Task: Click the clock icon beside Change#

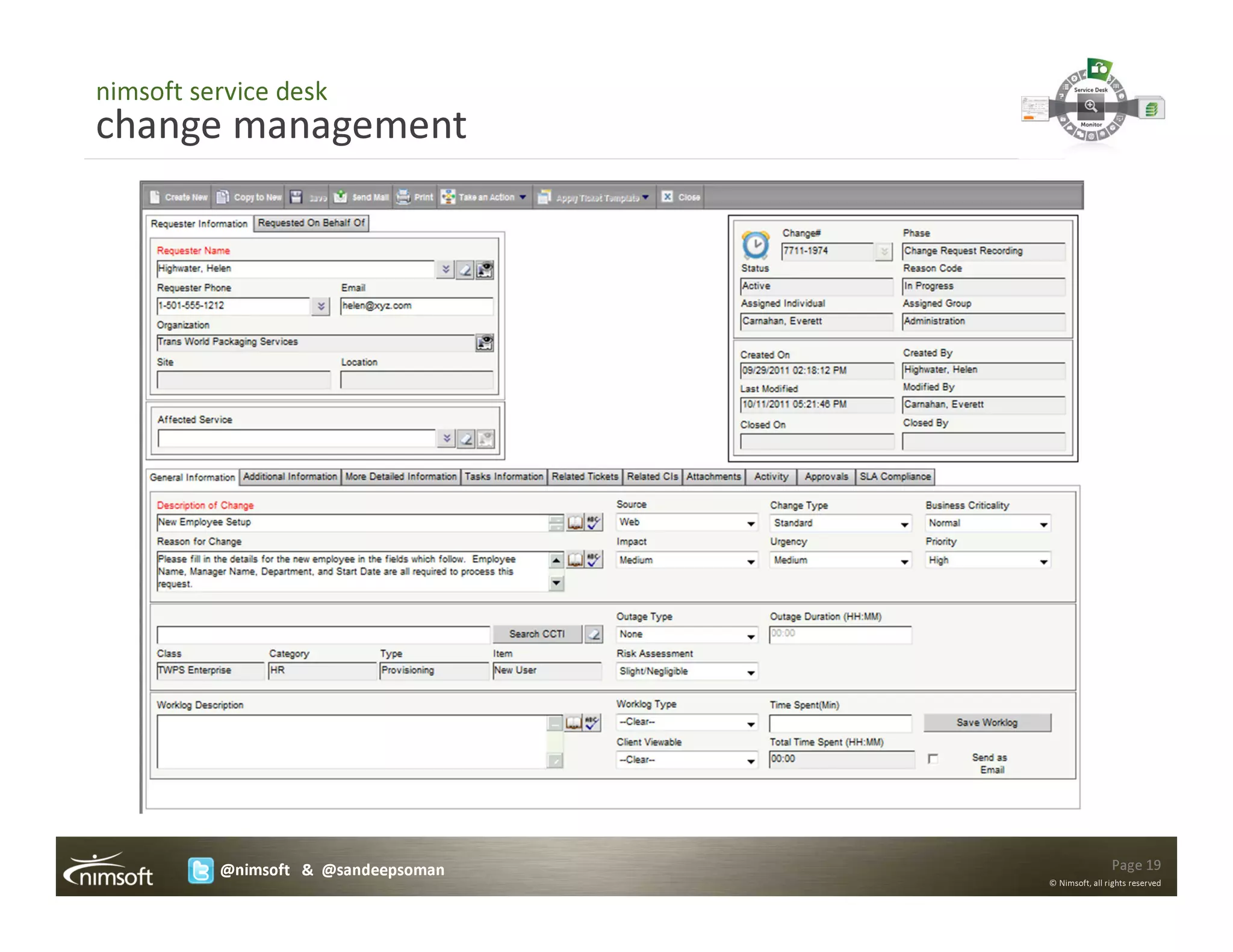Action: point(755,245)
